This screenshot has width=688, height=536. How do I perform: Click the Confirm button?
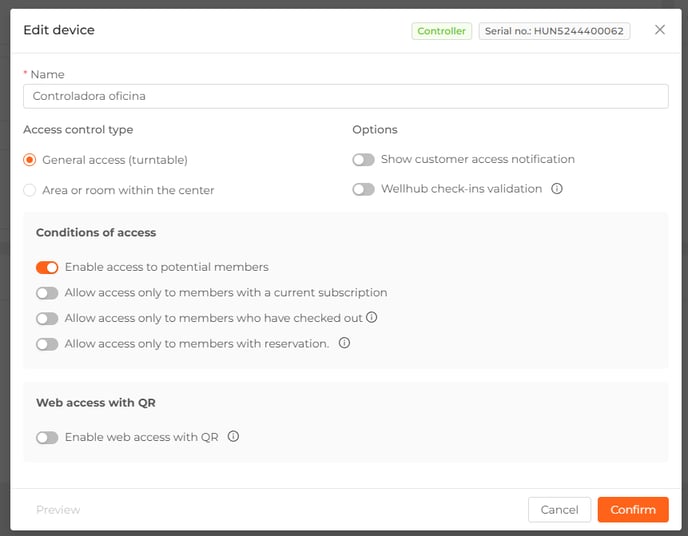tap(633, 510)
